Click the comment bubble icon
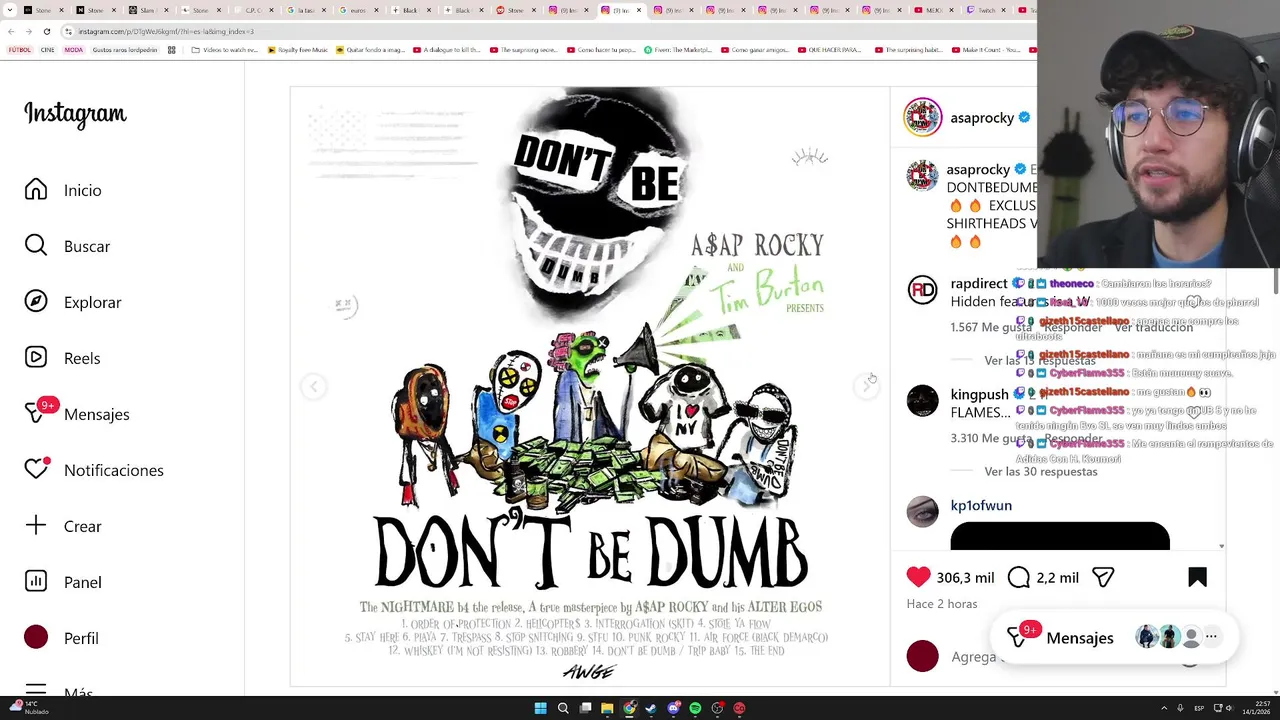 (1019, 577)
